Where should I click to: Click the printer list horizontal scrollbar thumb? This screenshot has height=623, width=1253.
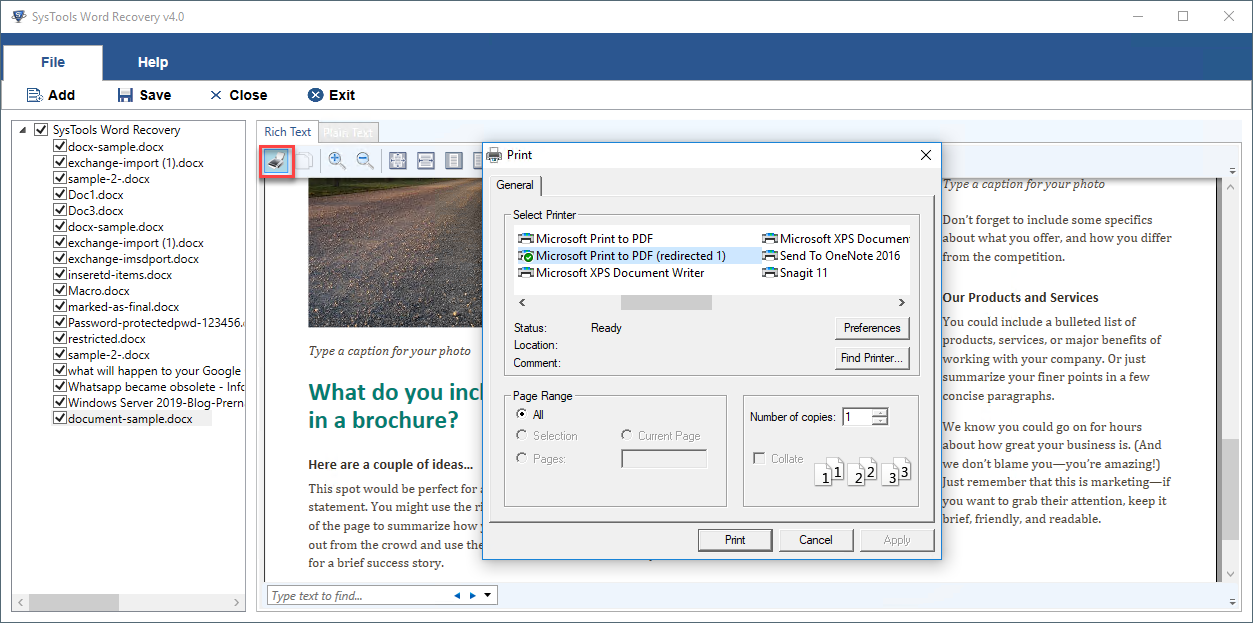click(666, 302)
